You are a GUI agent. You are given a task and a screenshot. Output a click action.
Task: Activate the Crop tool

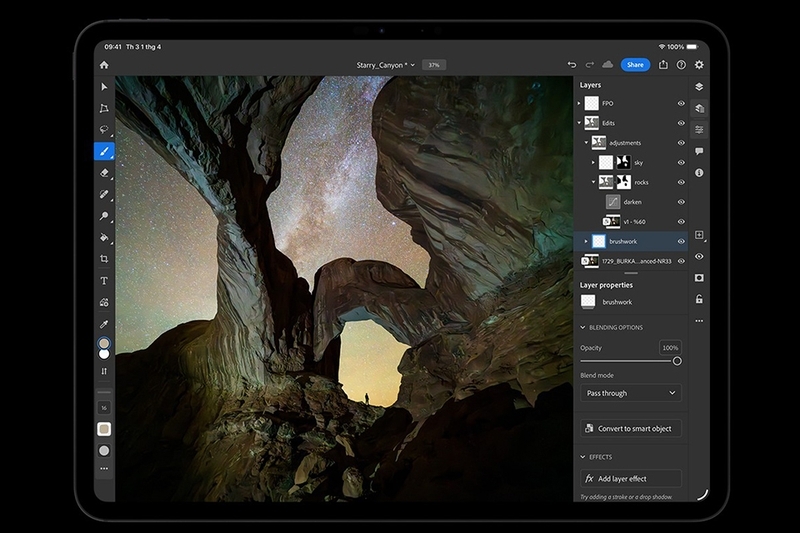[104, 259]
